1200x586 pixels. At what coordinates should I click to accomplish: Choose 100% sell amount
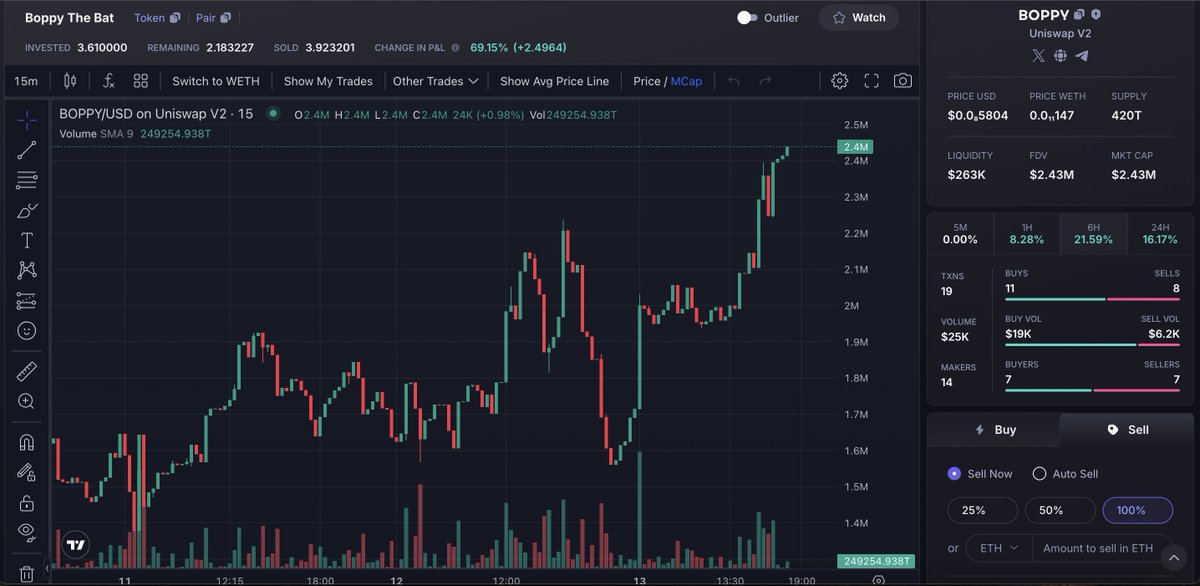point(1138,510)
